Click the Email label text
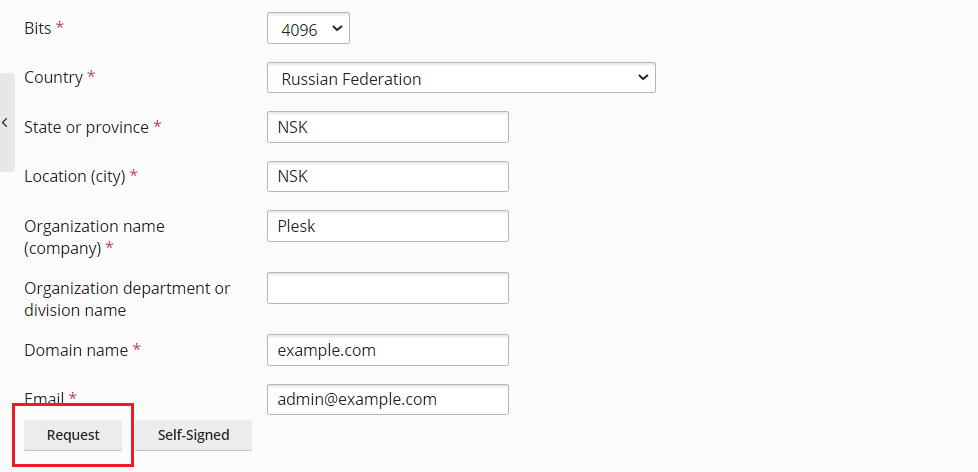The width and height of the screenshot is (978, 472). click(x=45, y=398)
